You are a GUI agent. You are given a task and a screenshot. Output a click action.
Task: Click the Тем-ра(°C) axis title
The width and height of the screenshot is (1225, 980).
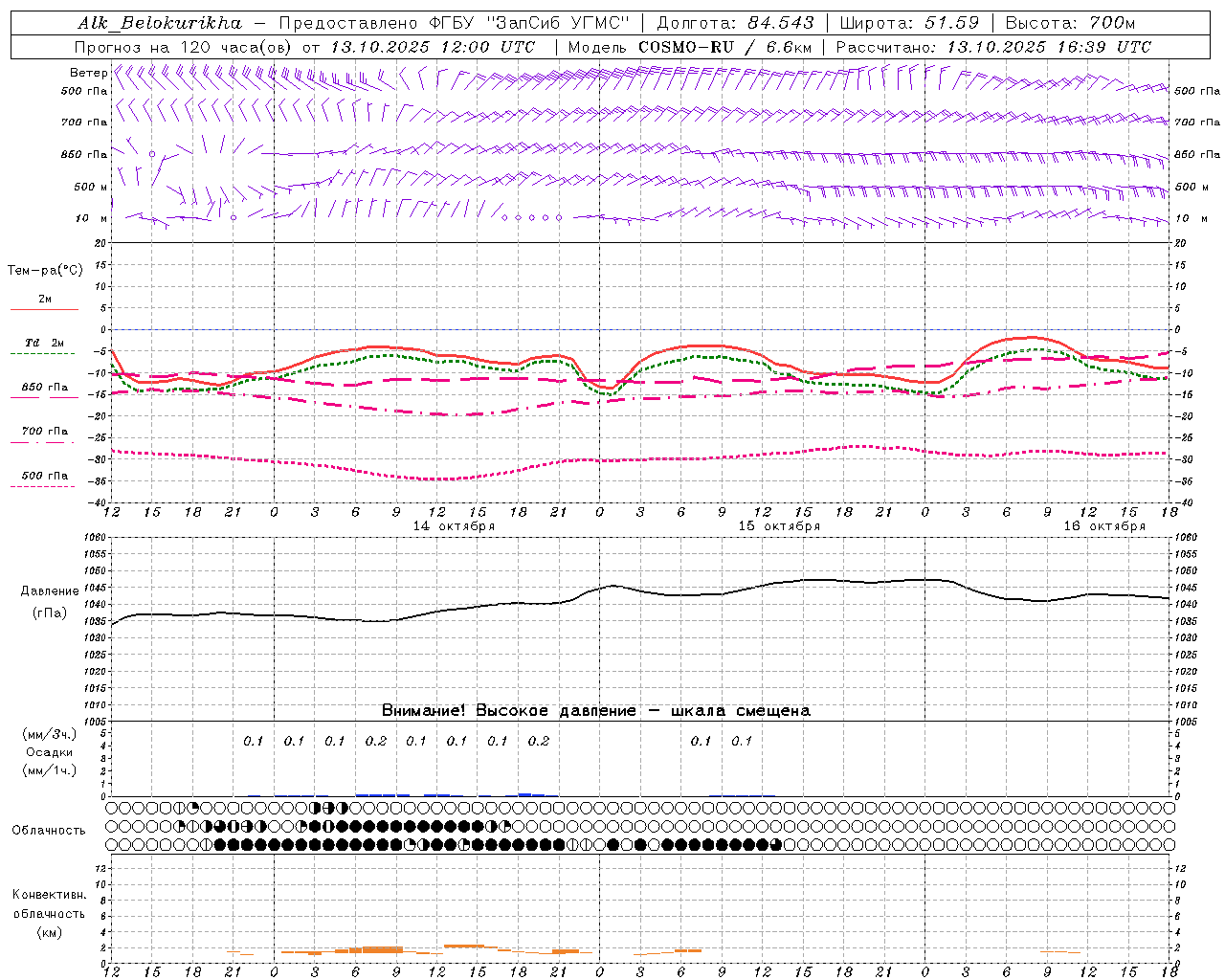tap(45, 271)
